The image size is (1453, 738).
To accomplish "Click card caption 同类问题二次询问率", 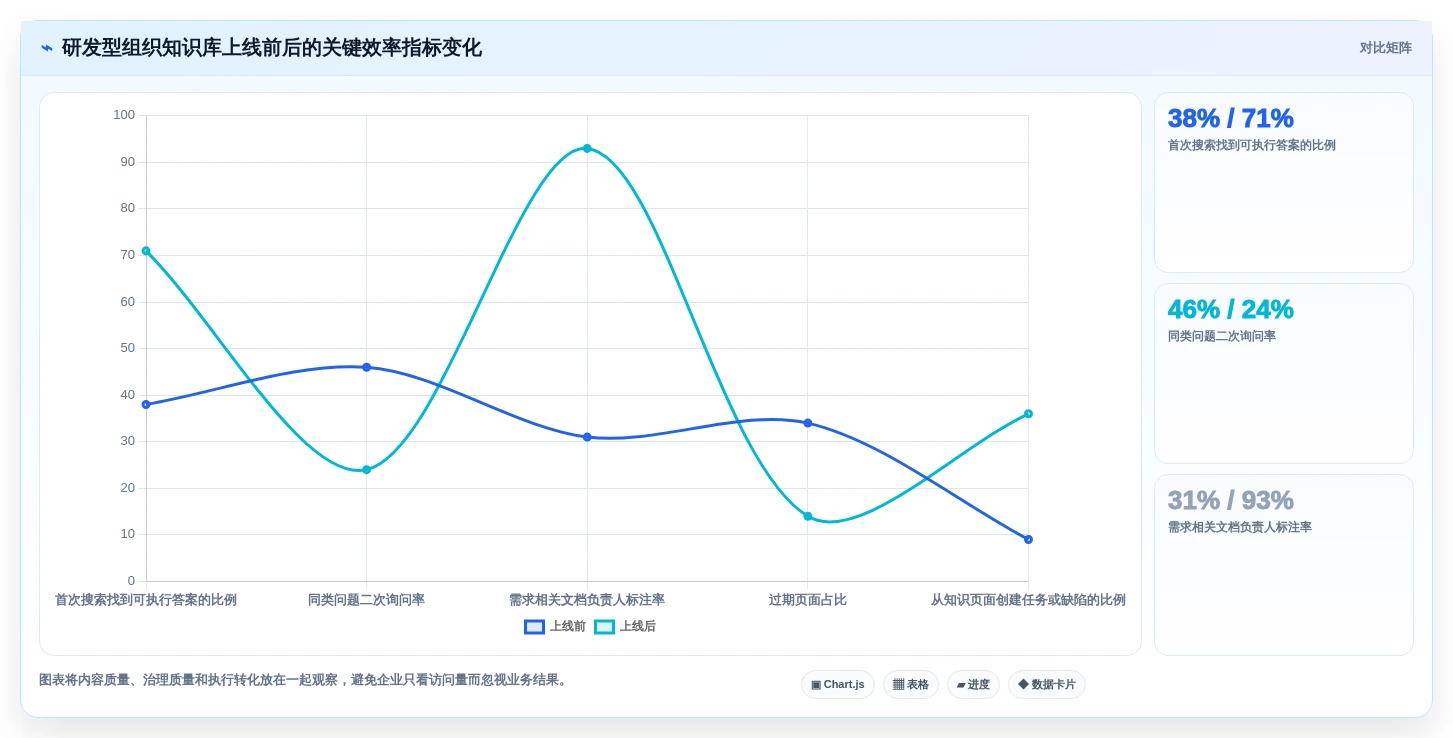I will [x=1222, y=336].
